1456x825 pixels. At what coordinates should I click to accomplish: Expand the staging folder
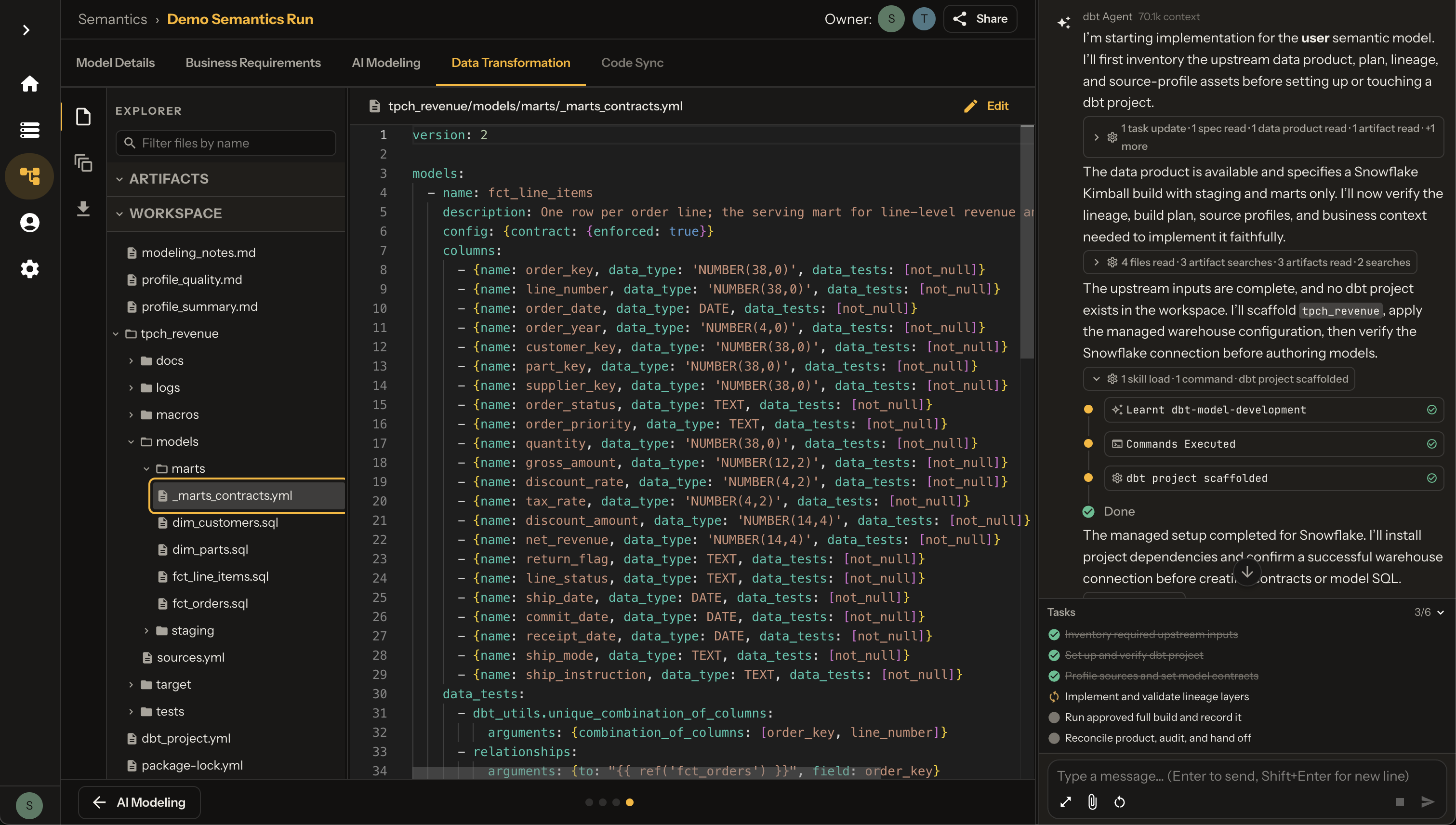coord(146,631)
